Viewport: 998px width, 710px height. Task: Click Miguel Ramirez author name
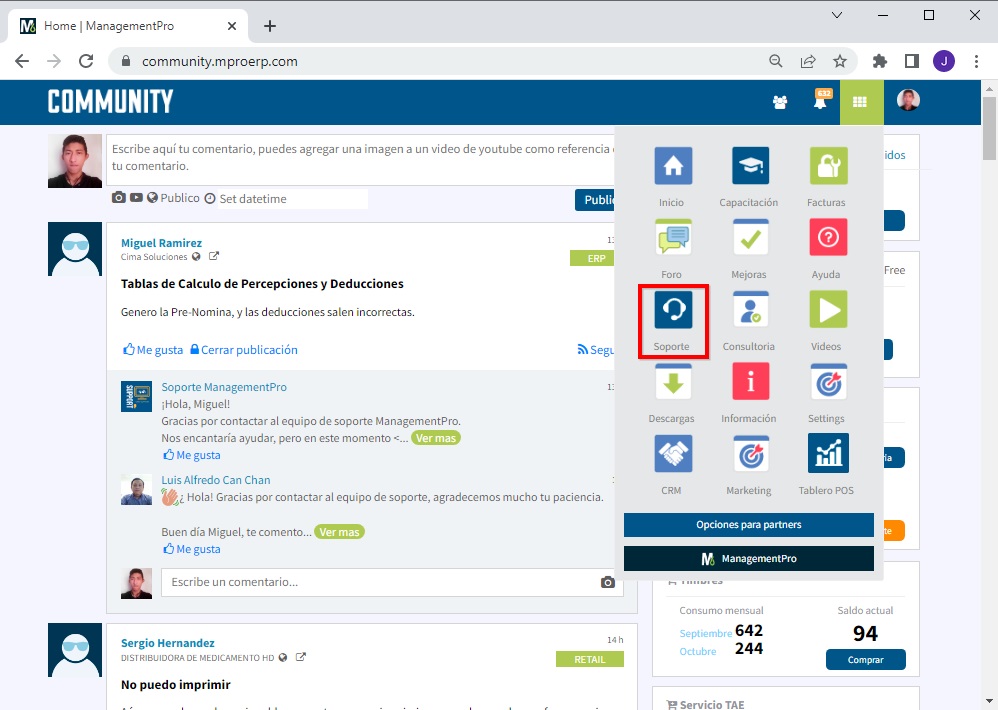point(161,243)
